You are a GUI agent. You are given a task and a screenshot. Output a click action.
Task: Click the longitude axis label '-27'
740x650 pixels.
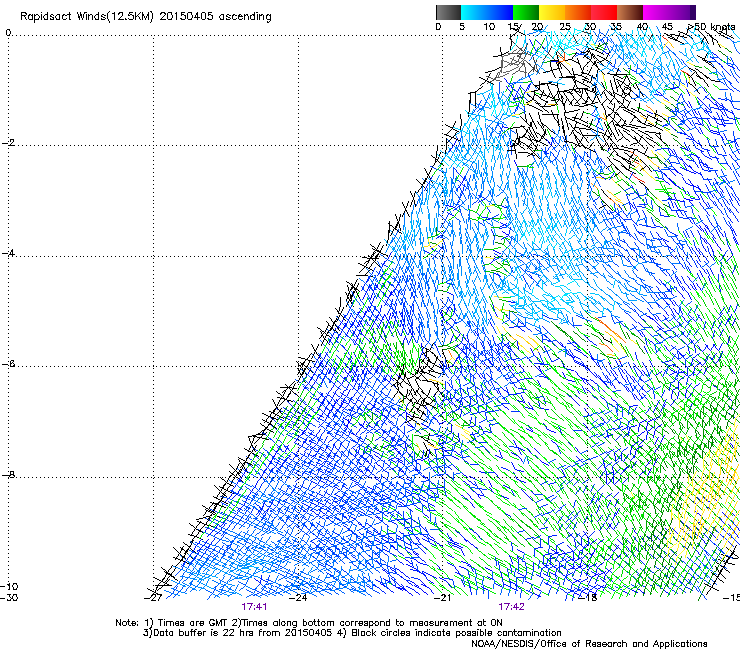(153, 598)
